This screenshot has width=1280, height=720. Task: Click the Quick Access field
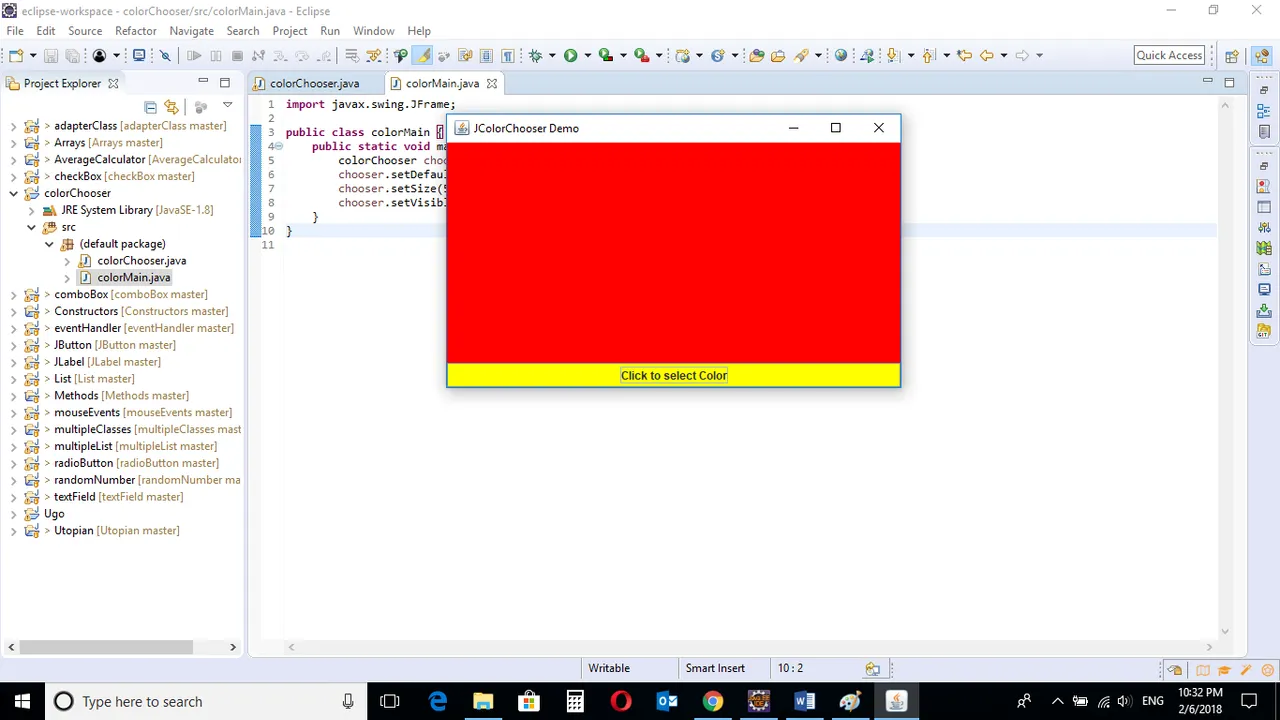1169,55
